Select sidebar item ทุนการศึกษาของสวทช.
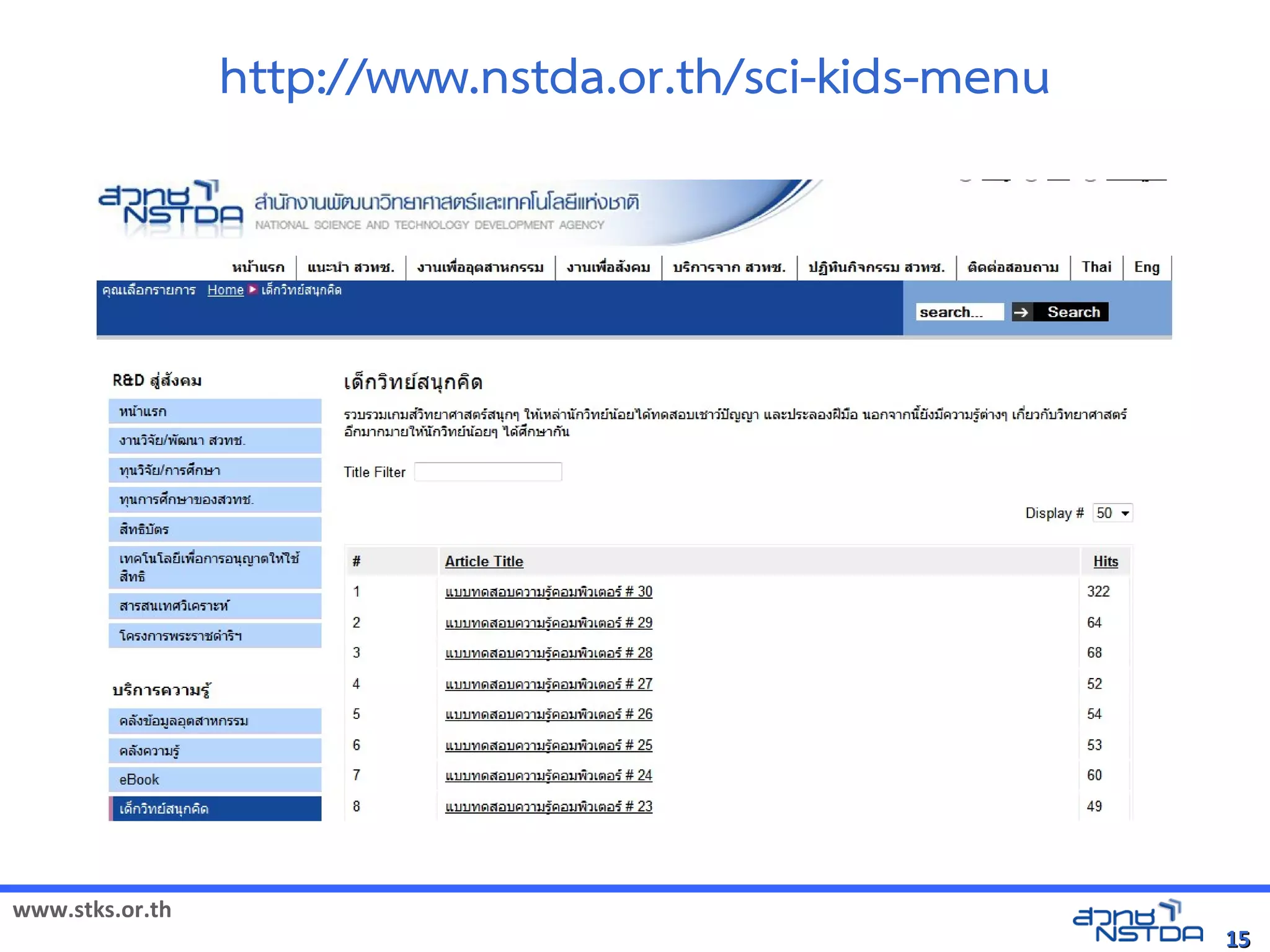 point(215,500)
